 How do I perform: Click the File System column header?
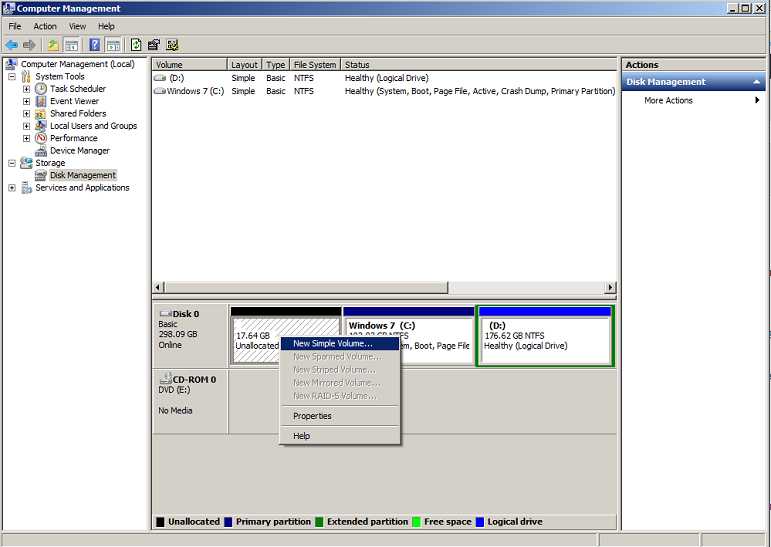click(x=315, y=65)
